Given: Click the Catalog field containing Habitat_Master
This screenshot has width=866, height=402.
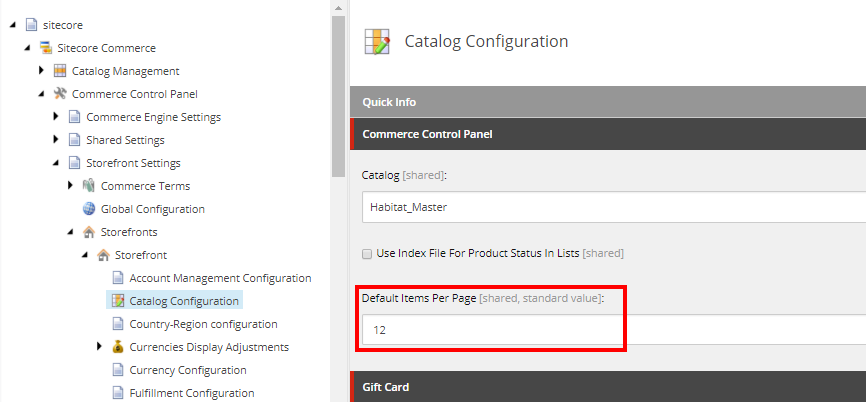Looking at the screenshot, I should coord(614,208).
